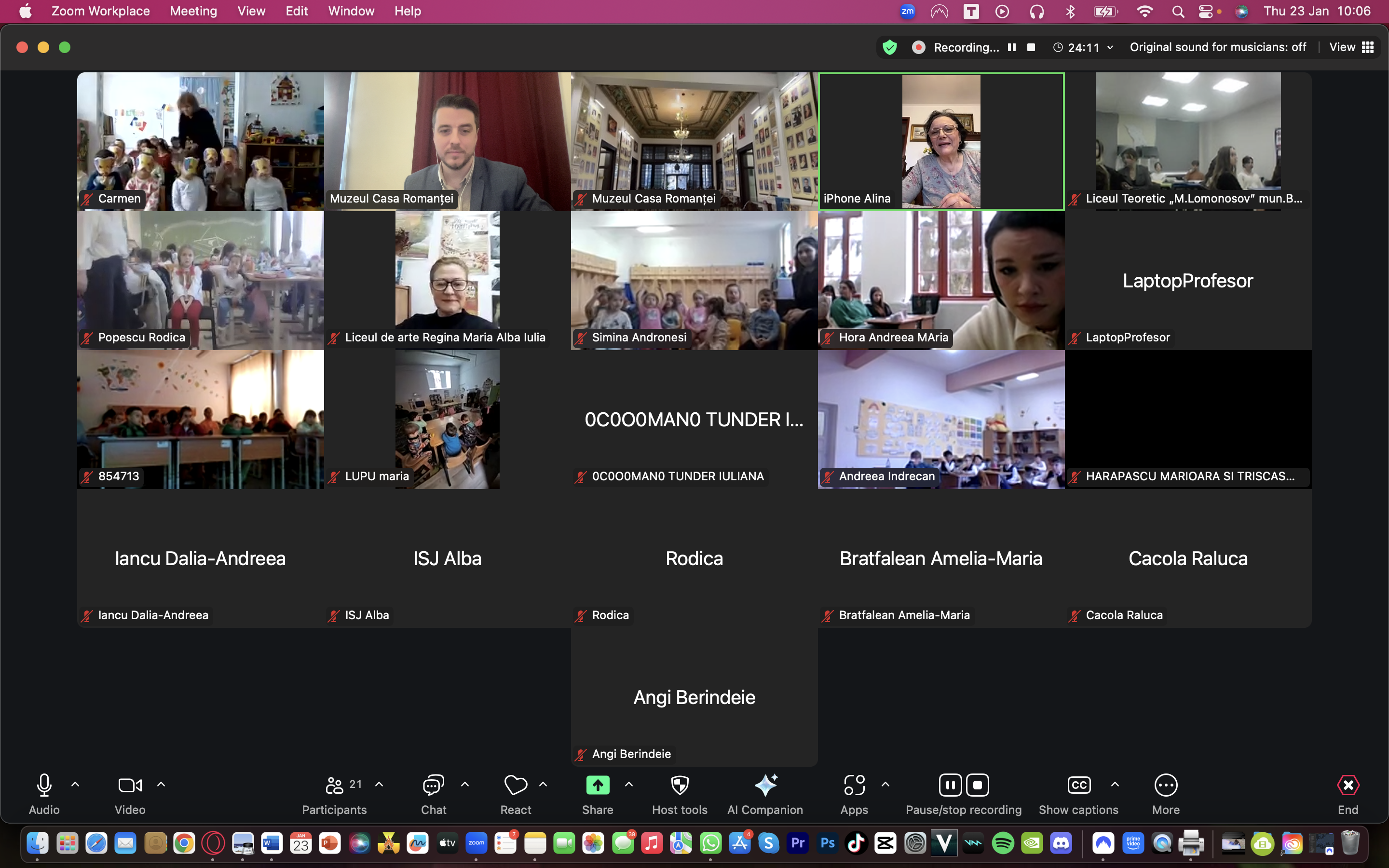Launch the AI Companion sparkle icon
This screenshot has height=868, width=1389.
pos(765,786)
